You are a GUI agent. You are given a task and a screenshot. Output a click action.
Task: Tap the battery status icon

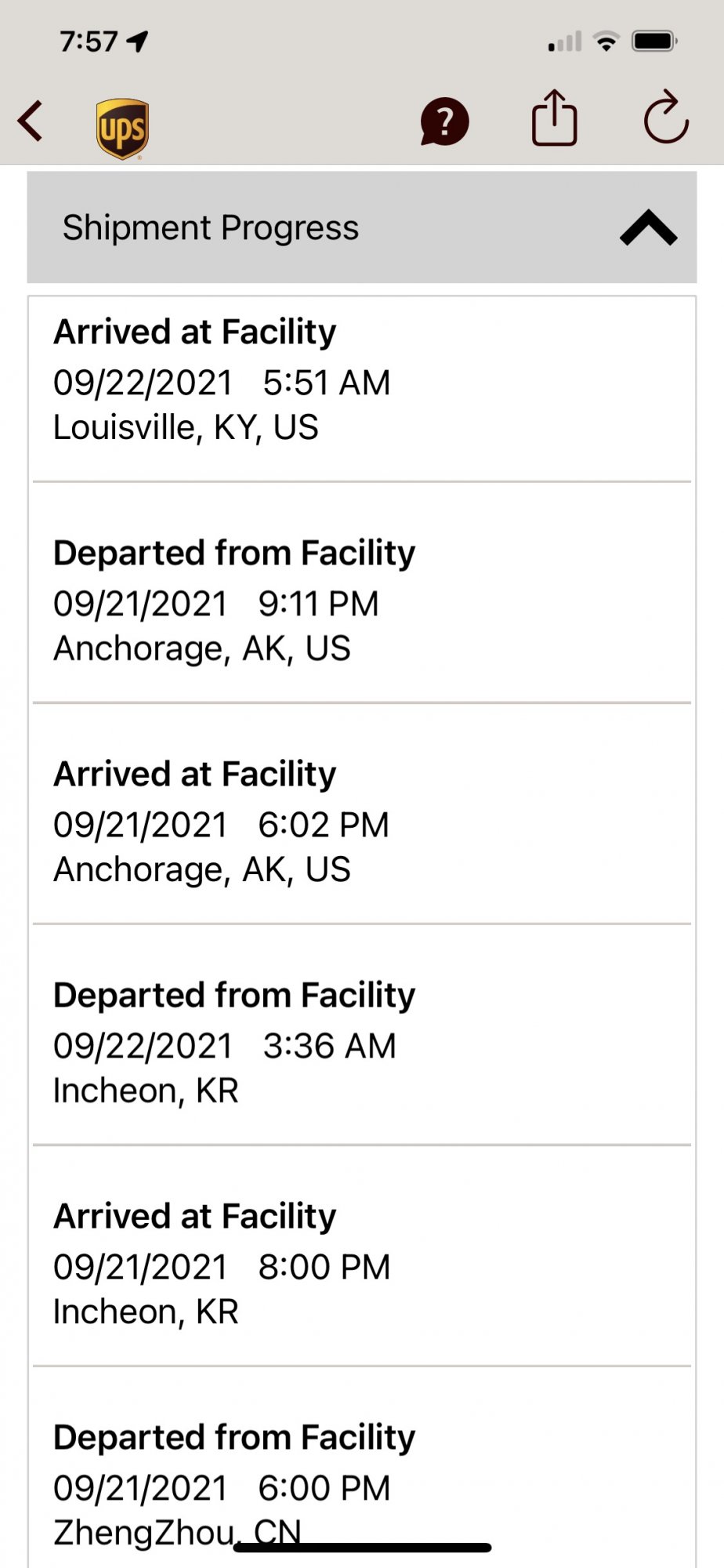[x=654, y=41]
